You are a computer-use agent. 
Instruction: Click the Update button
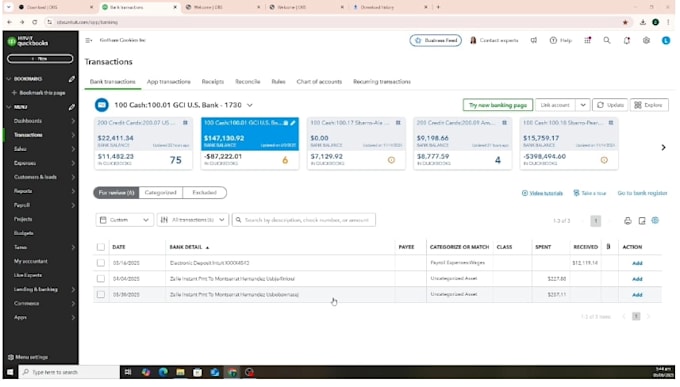[x=610, y=105]
